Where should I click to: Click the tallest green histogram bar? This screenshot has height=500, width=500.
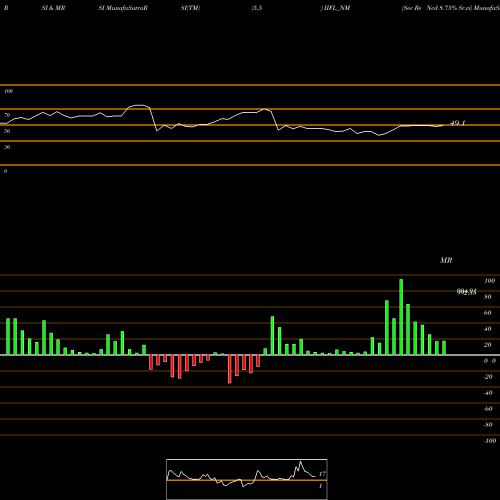click(x=401, y=317)
